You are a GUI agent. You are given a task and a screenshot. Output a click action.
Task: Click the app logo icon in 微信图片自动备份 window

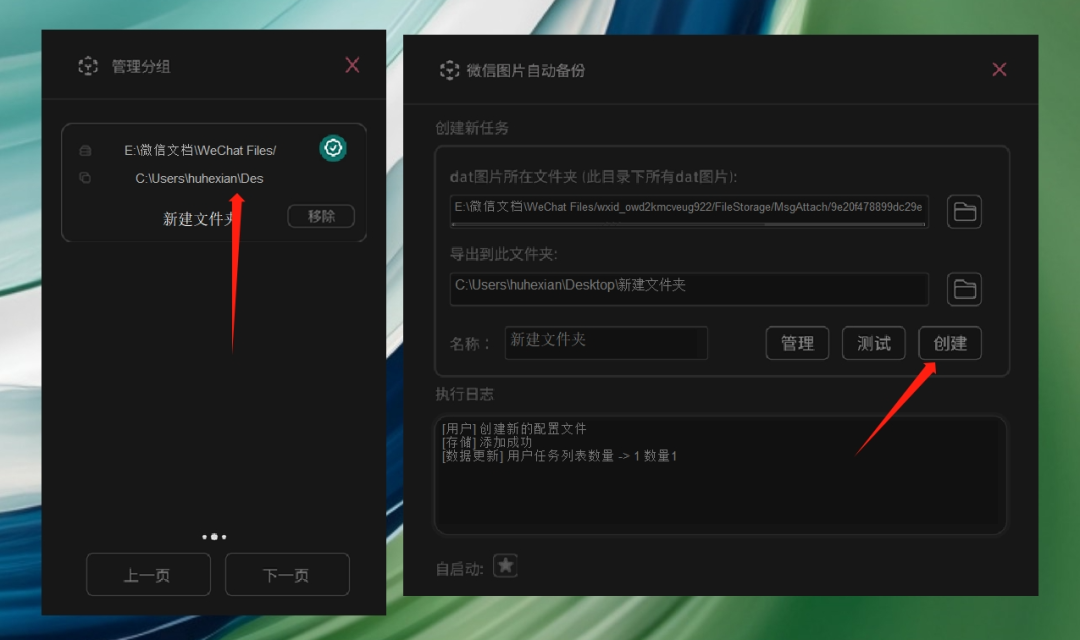click(x=449, y=70)
